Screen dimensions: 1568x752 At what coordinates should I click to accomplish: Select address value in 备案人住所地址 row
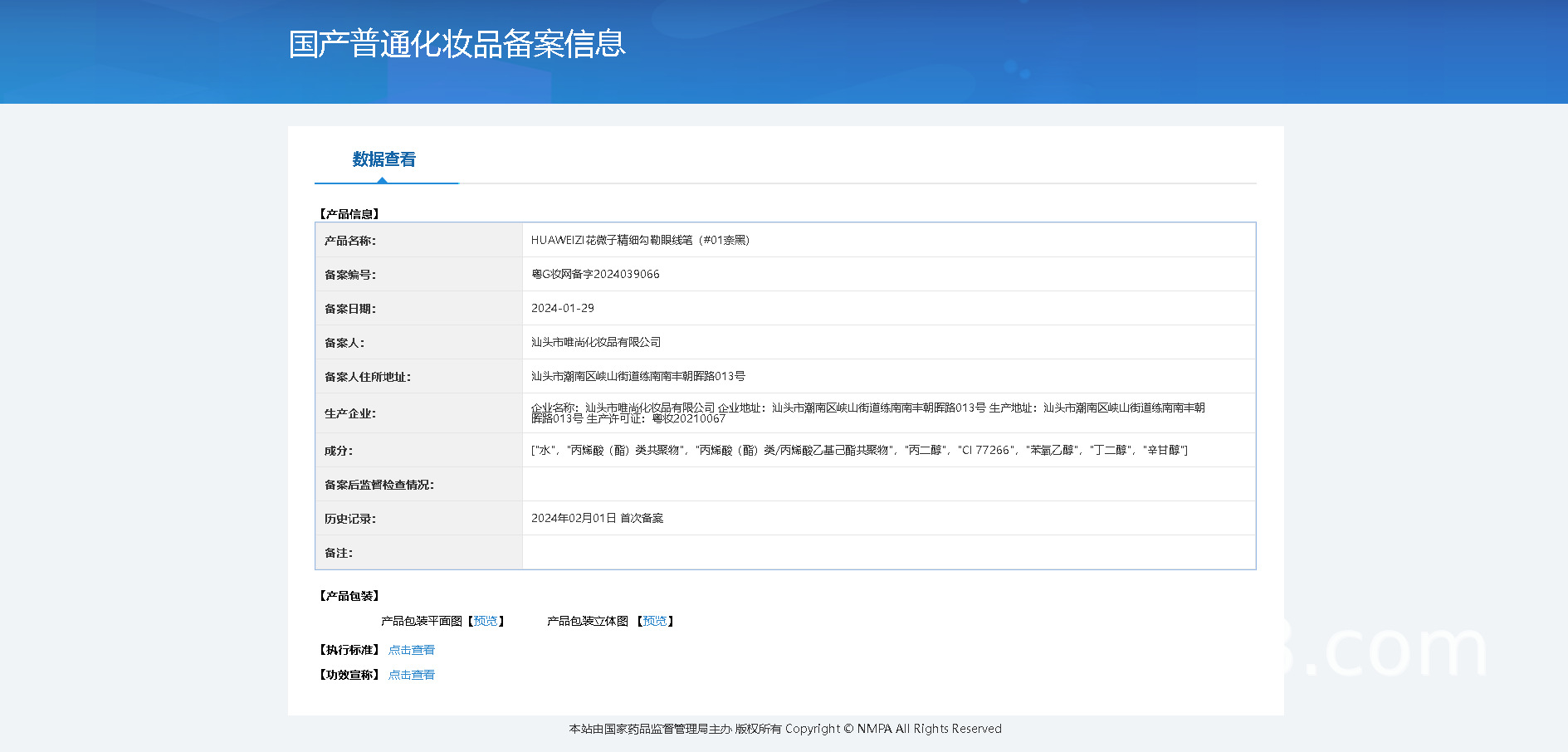pyautogui.click(x=638, y=376)
